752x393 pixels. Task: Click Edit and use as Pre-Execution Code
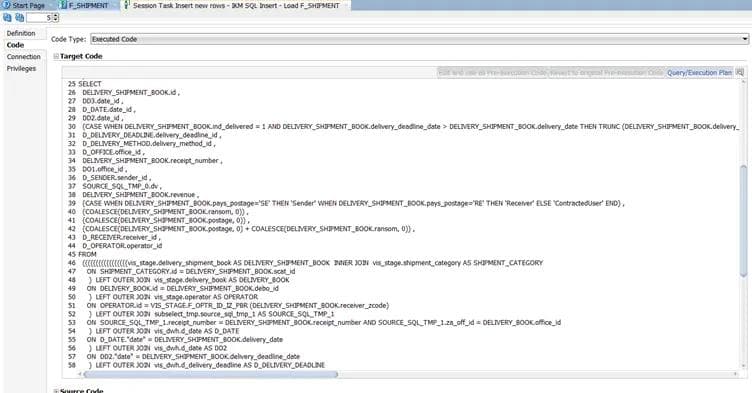coord(493,72)
